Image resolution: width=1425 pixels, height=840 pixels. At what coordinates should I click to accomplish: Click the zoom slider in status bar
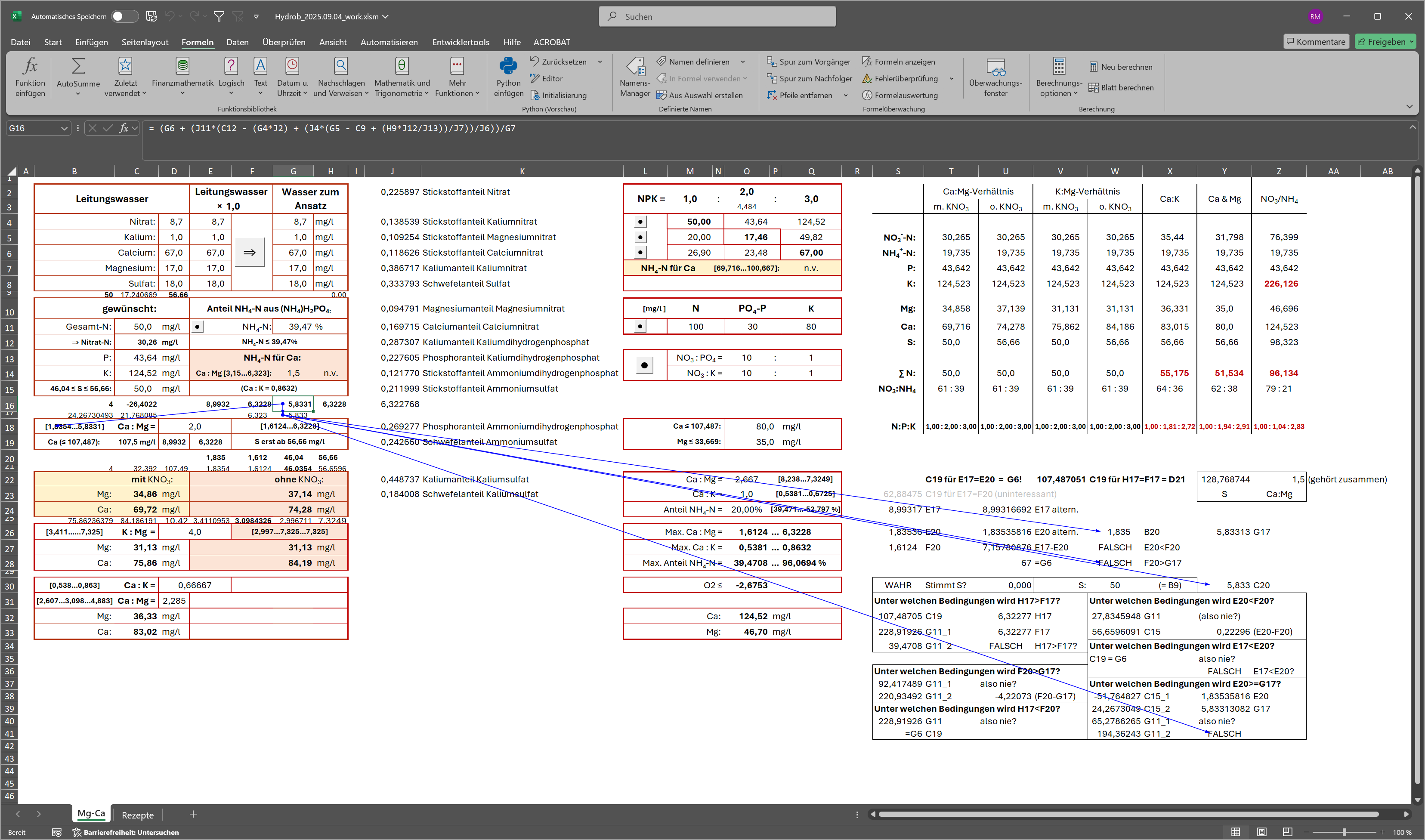tap(1344, 831)
